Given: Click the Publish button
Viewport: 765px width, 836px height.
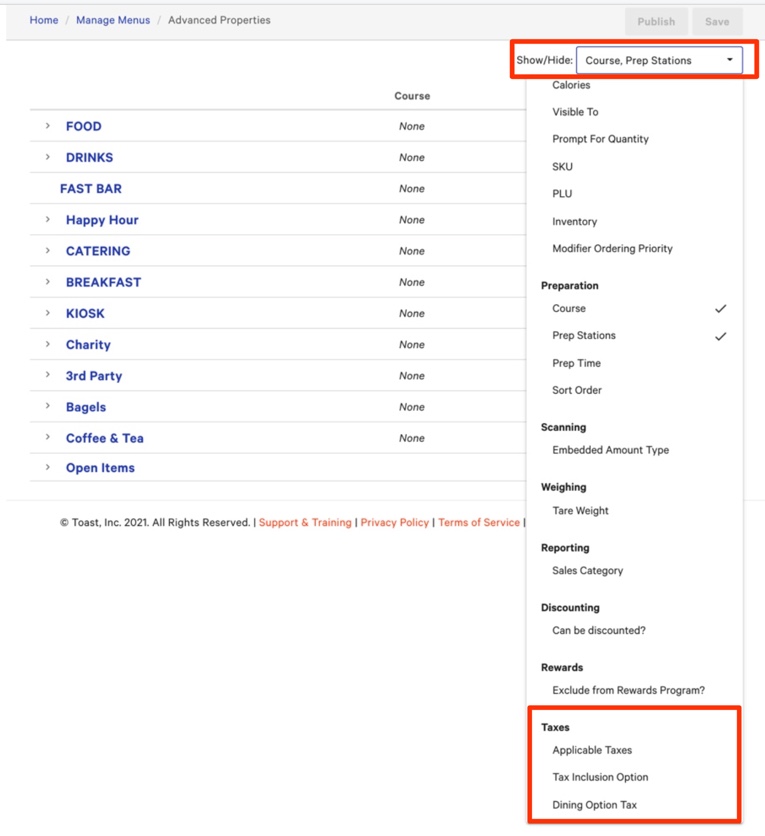Looking at the screenshot, I should [x=656, y=21].
